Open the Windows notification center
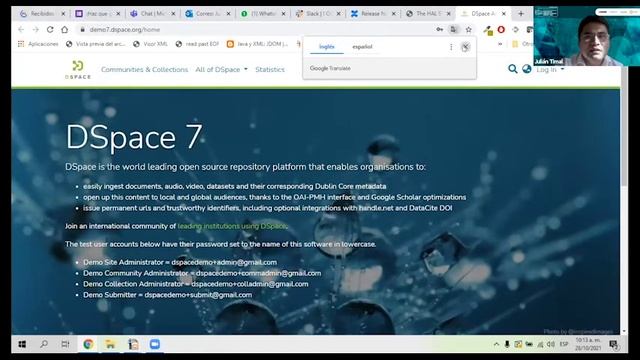The width and height of the screenshot is (640, 360). 613,345
